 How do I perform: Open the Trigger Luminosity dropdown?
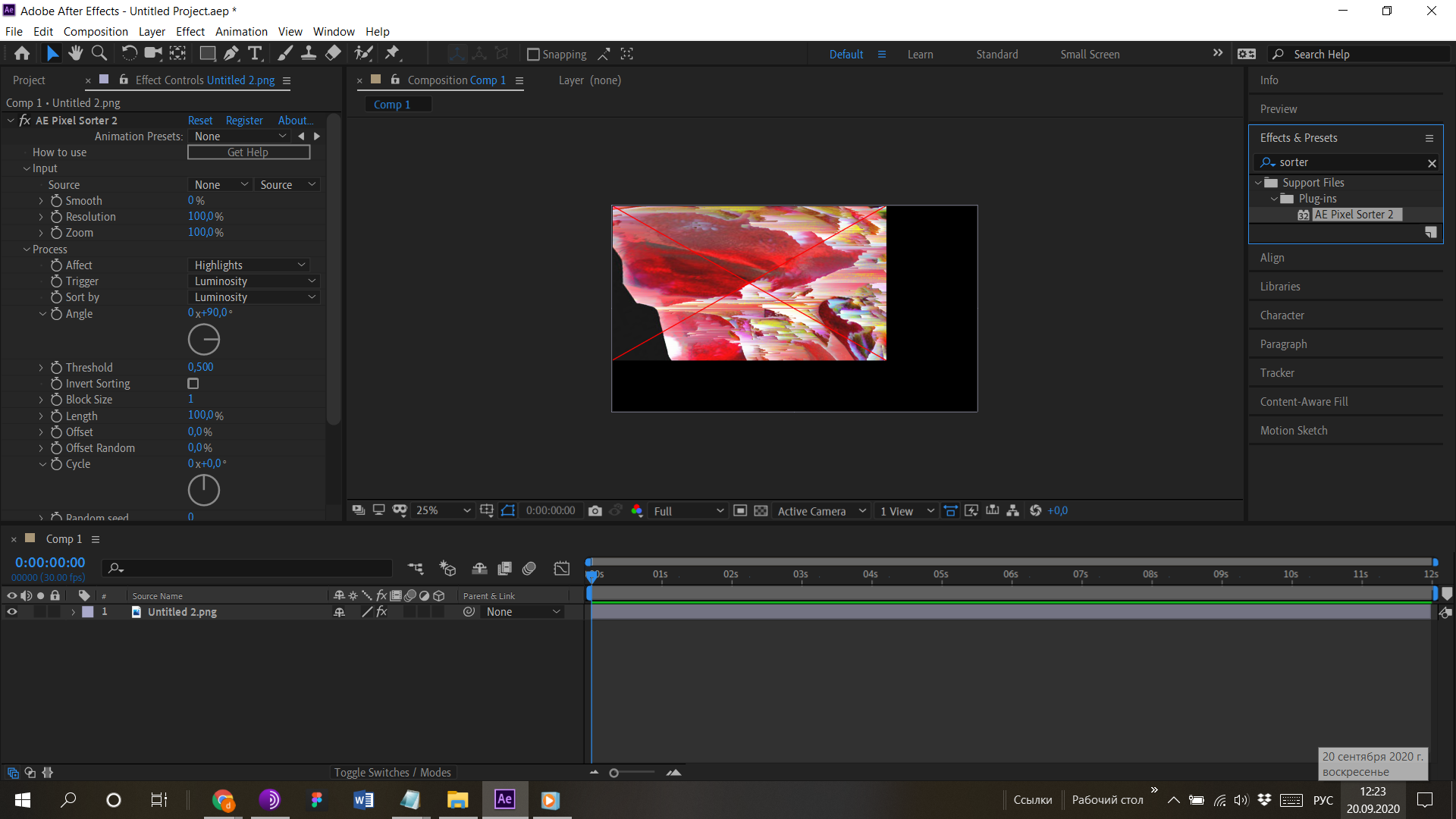click(x=253, y=281)
